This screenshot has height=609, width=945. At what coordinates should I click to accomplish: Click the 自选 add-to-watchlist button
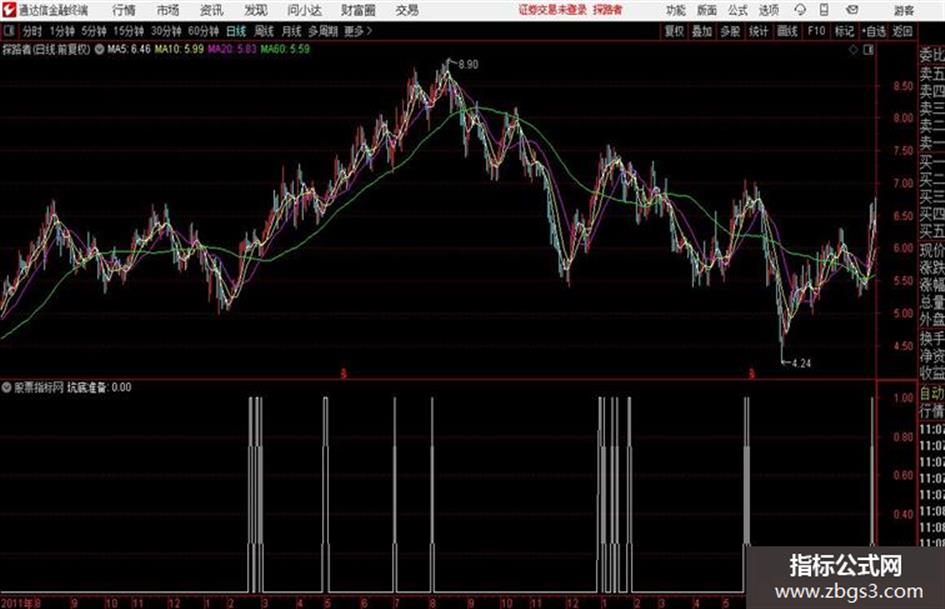(x=874, y=31)
